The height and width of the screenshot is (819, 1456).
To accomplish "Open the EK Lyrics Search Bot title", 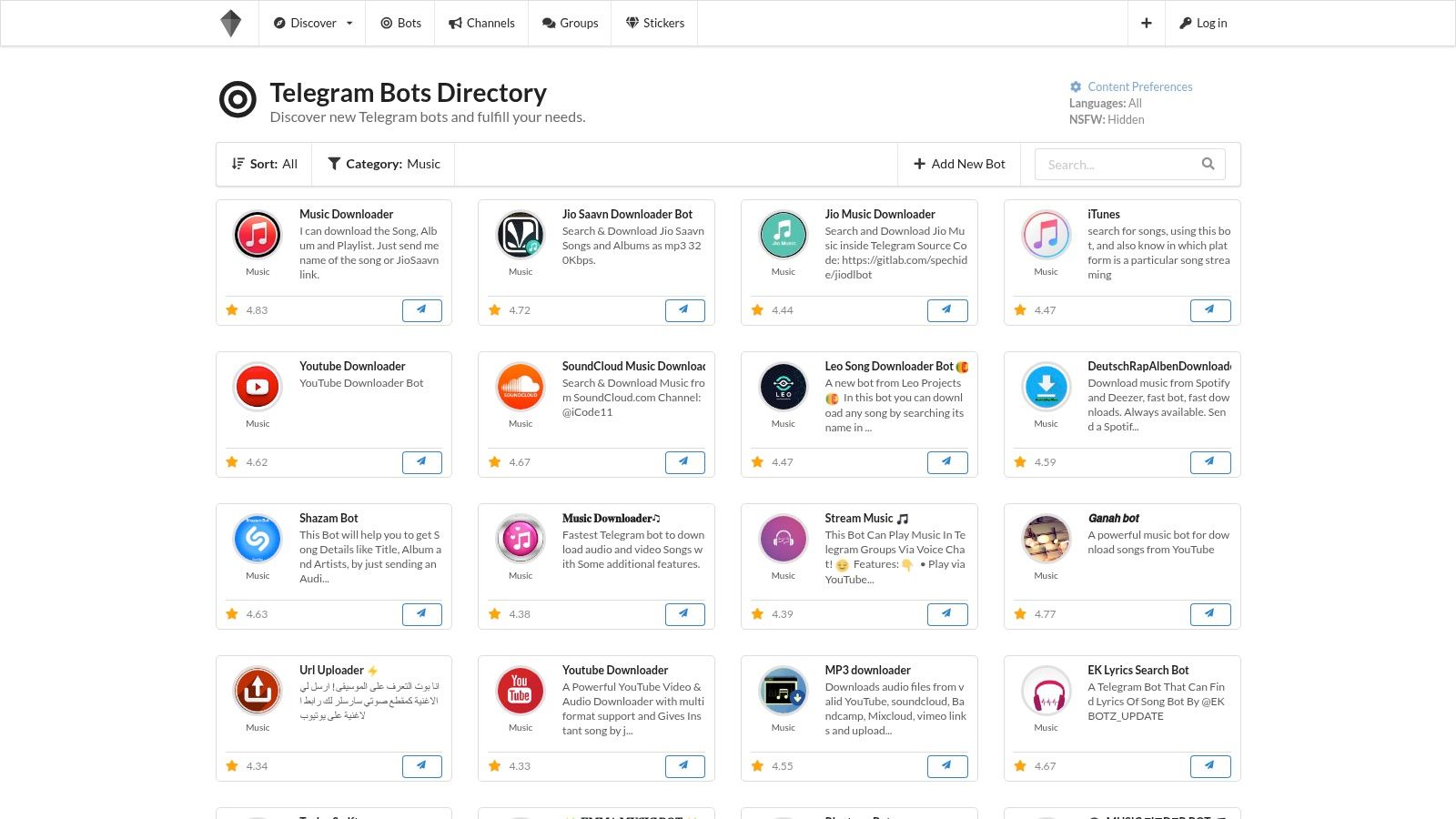I will tap(1138, 670).
